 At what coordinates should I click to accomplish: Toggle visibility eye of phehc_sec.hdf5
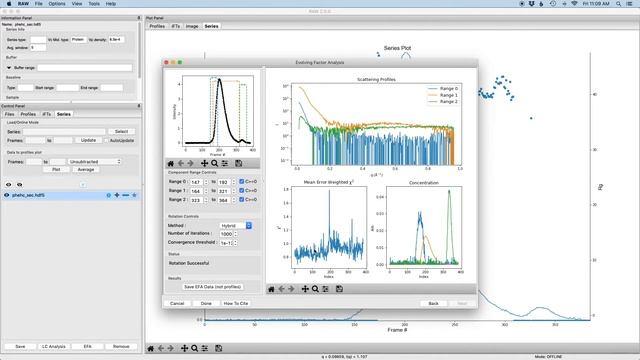[7, 195]
